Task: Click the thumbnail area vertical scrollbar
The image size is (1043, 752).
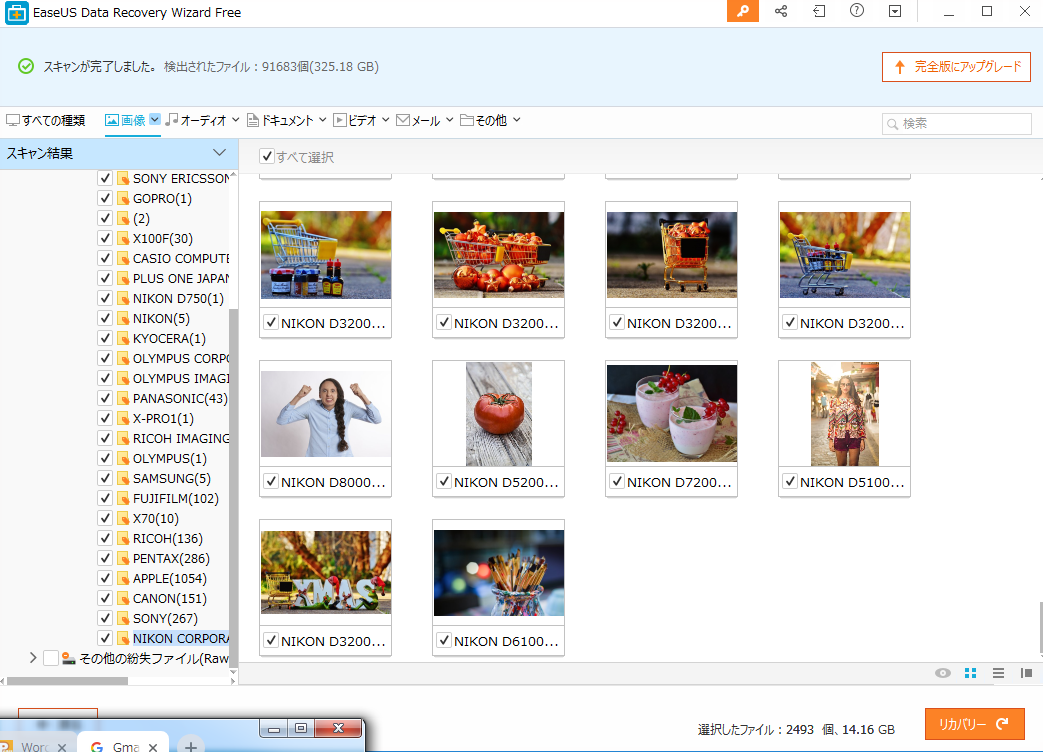Action: (1040, 628)
